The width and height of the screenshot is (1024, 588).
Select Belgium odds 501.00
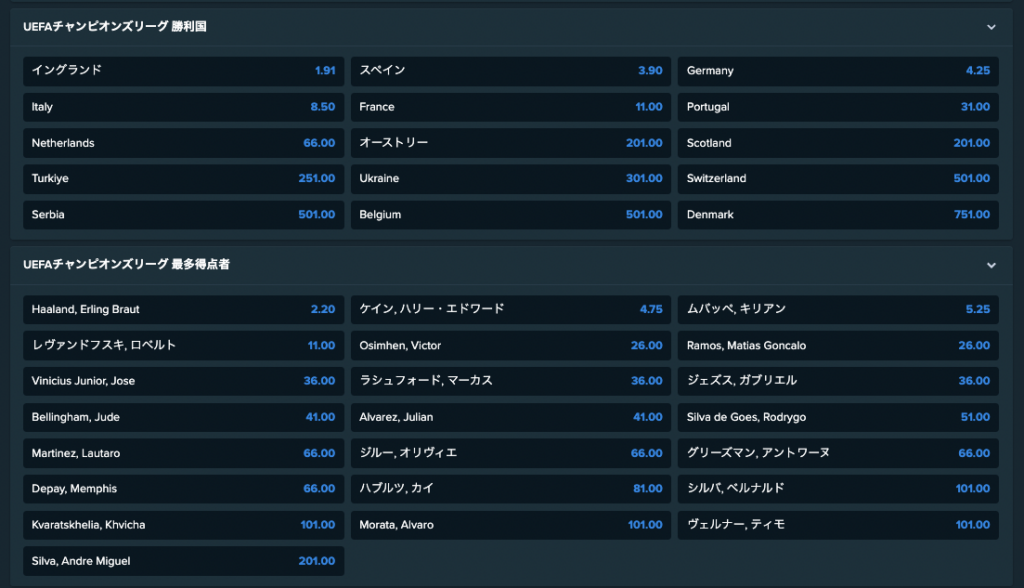(x=511, y=214)
